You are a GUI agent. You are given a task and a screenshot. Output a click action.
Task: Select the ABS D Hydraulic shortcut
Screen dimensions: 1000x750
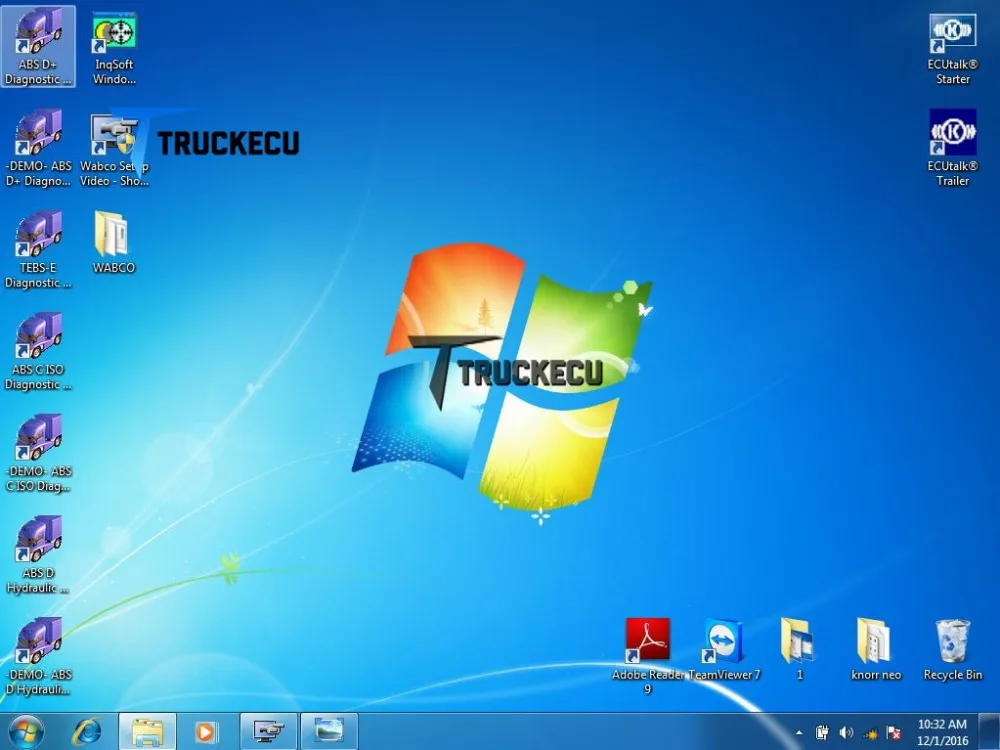pyautogui.click(x=38, y=555)
